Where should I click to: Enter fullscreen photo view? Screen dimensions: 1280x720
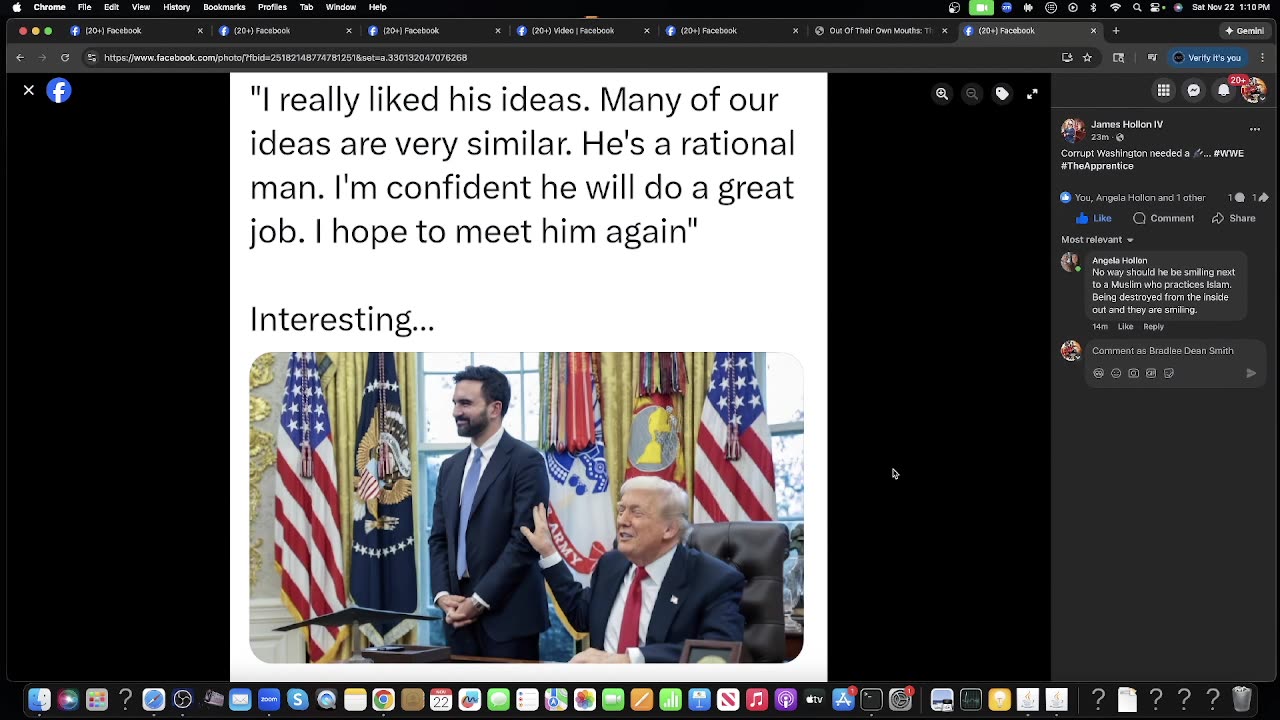[1032, 93]
